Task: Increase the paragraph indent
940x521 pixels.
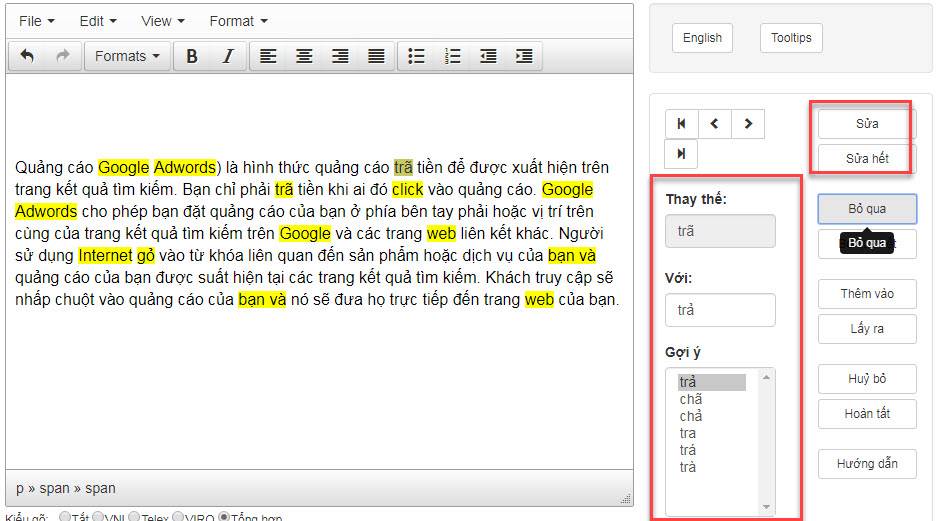Action: pyautogui.click(x=523, y=57)
